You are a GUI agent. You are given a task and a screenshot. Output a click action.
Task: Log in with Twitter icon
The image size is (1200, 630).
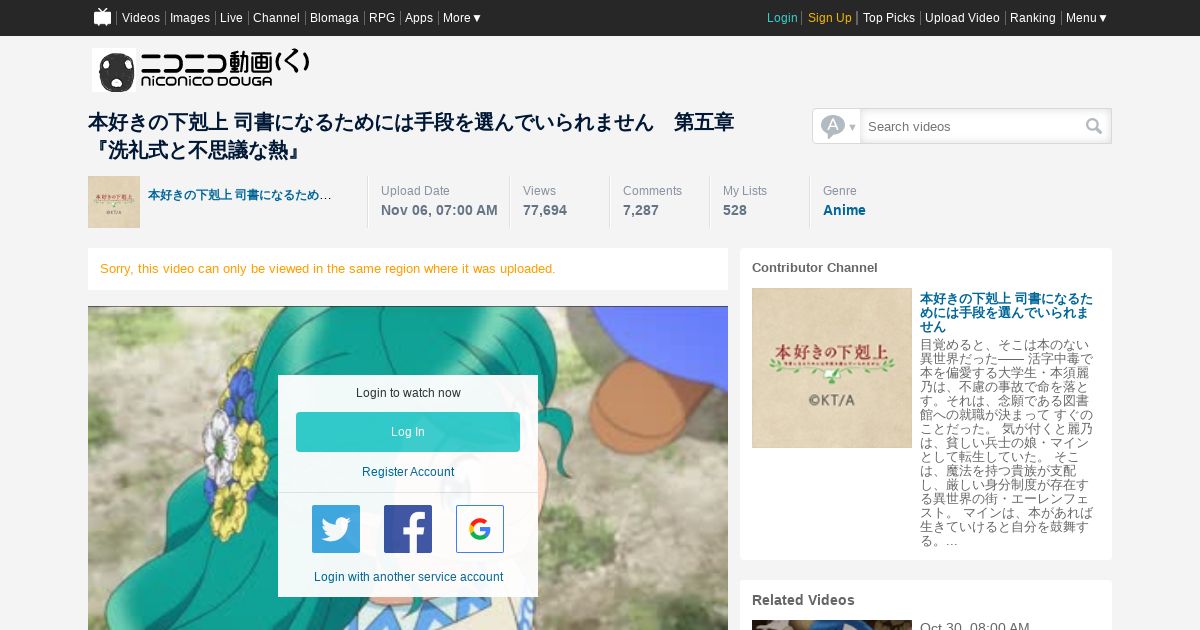pos(336,529)
